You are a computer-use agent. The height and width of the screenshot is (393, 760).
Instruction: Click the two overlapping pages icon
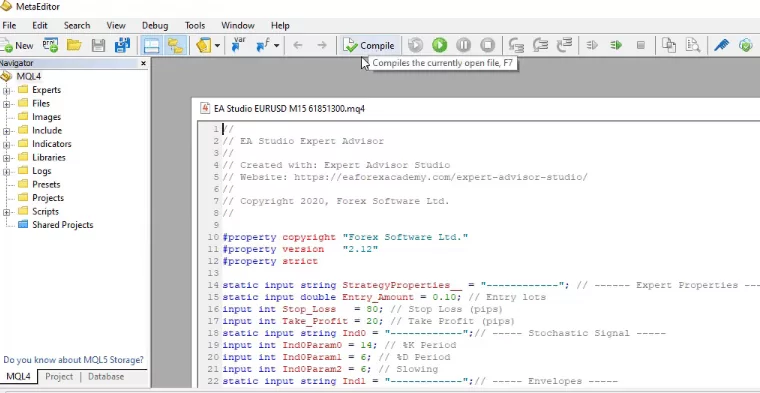click(669, 46)
